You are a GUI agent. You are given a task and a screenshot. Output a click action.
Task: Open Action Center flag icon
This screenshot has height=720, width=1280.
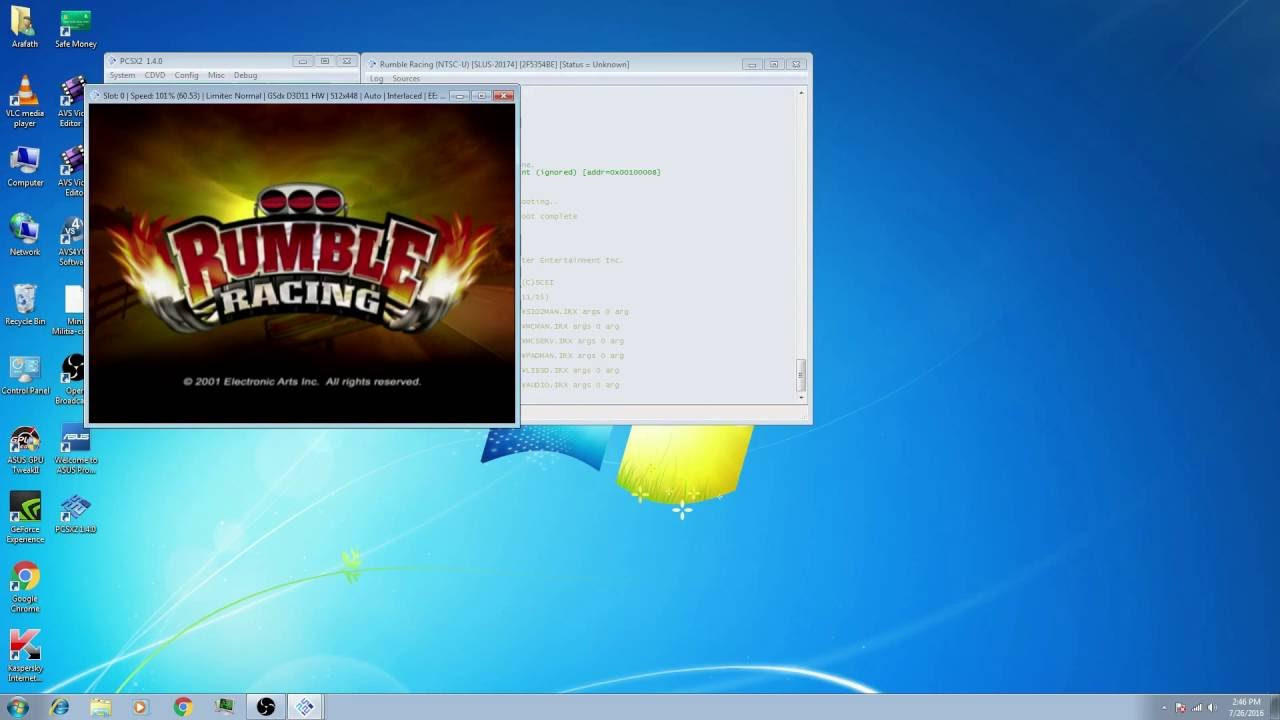[1179, 707]
